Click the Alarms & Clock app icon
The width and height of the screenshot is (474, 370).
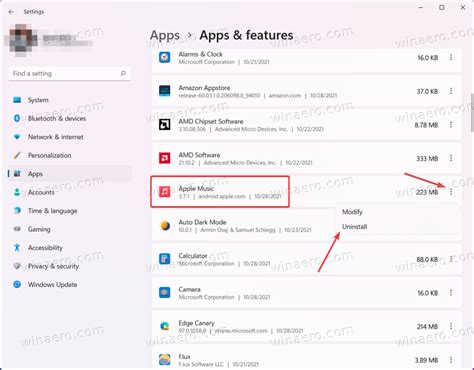pyautogui.click(x=165, y=57)
